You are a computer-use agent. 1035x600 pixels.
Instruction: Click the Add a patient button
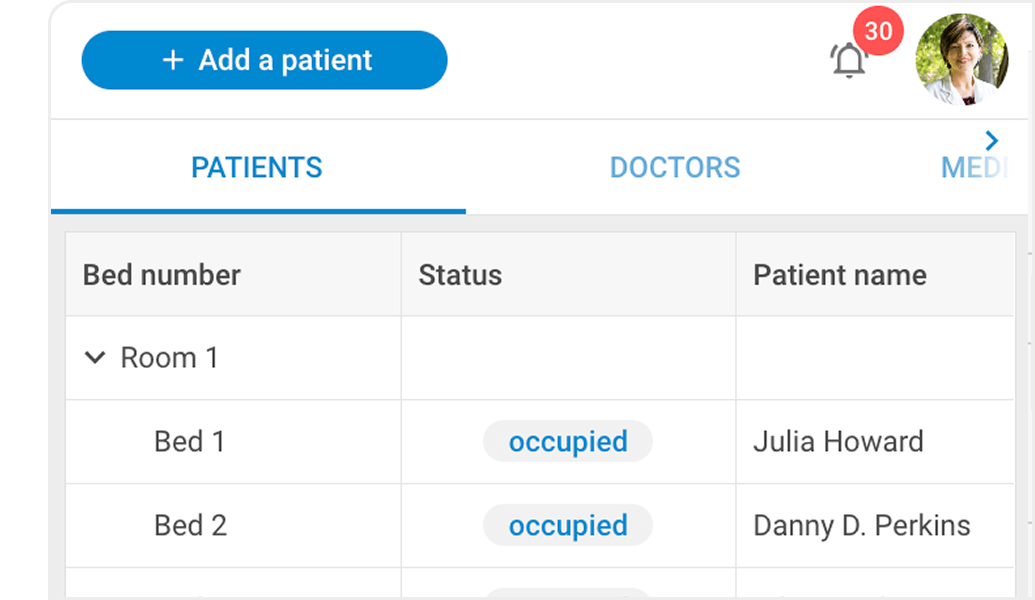pos(264,60)
